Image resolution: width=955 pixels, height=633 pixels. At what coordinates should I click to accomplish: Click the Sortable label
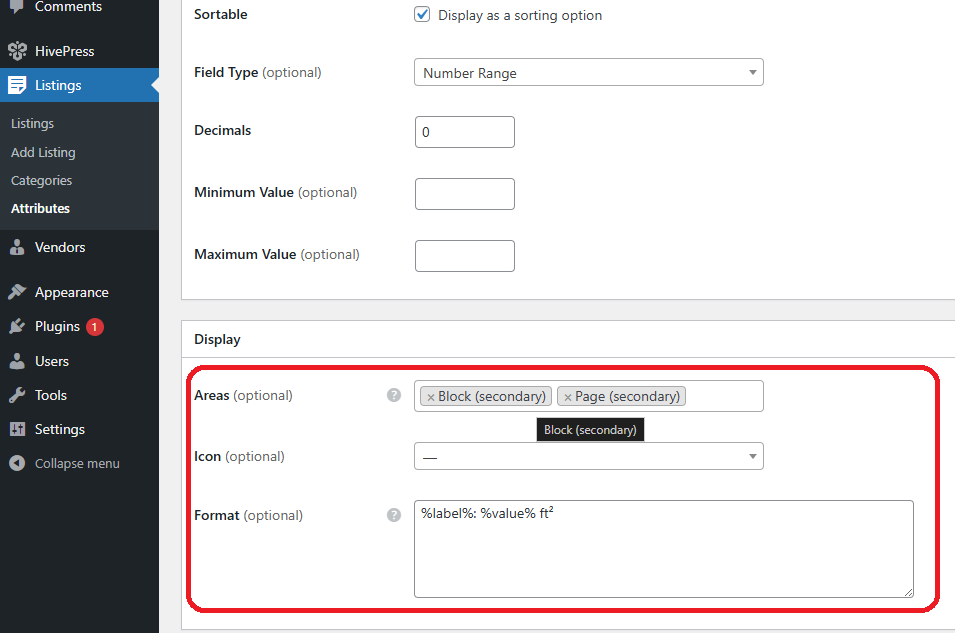(220, 15)
